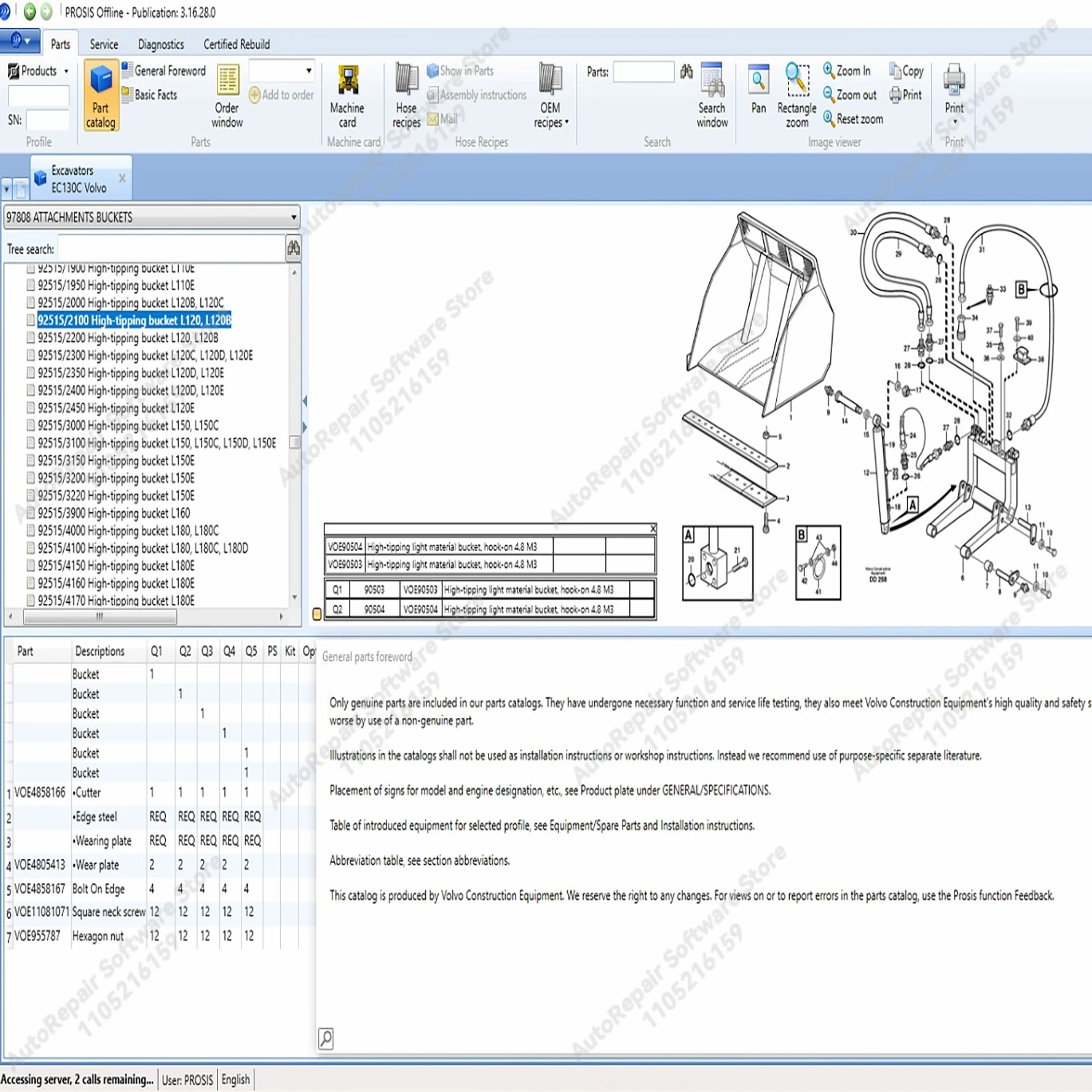1092x1092 pixels.
Task: Click the tree's horizontal scrollbar thumb
Action: coord(100,617)
